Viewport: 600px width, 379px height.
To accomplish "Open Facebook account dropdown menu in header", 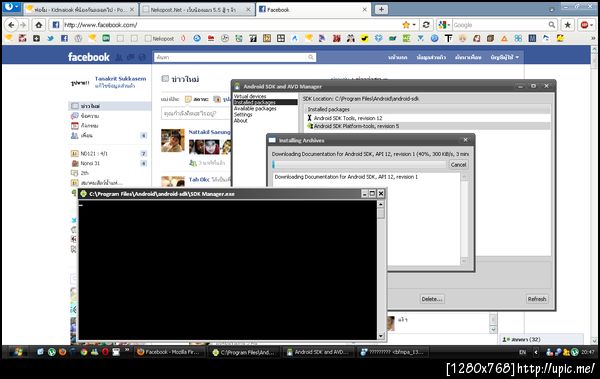I will click(x=505, y=57).
